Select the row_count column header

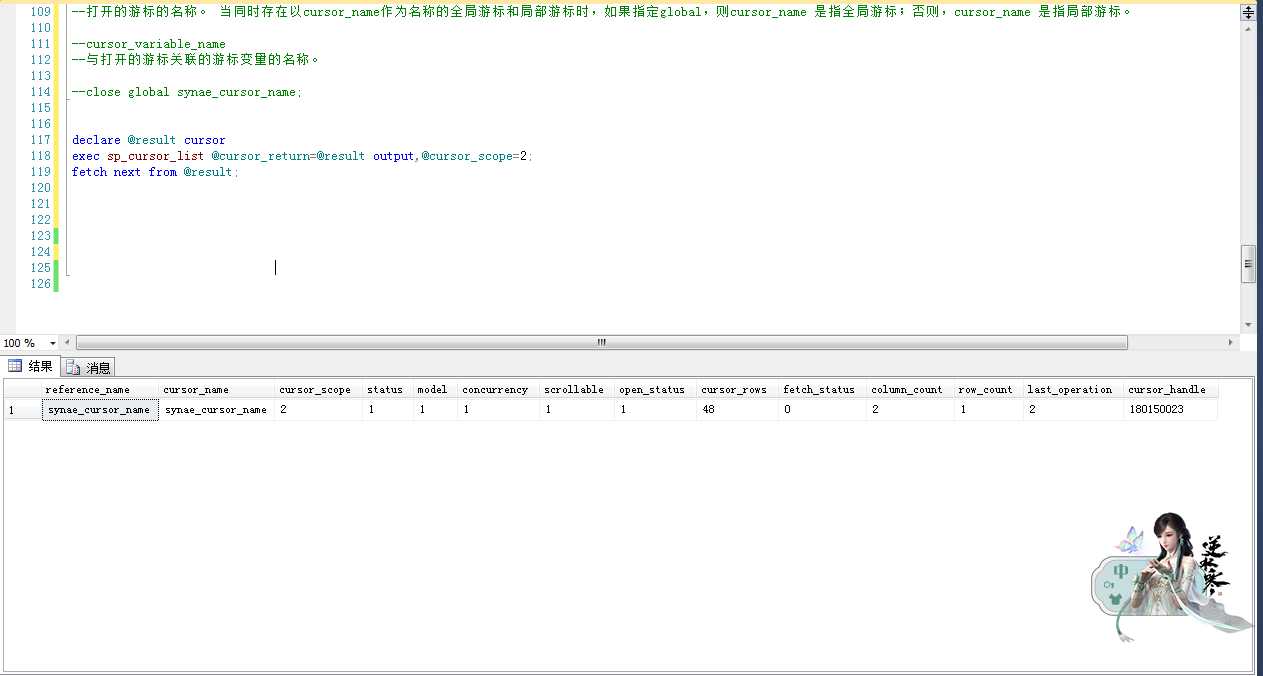coord(989,390)
